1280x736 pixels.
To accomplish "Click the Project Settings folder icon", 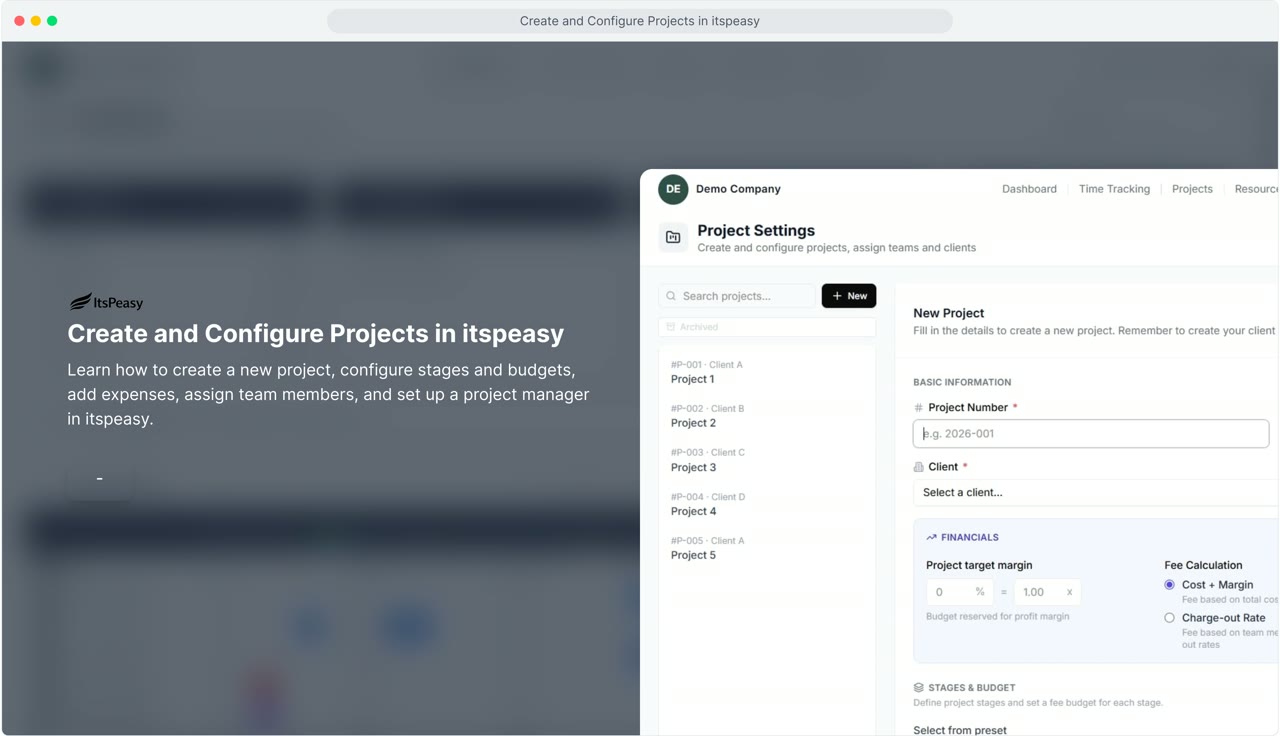I will click(673, 237).
